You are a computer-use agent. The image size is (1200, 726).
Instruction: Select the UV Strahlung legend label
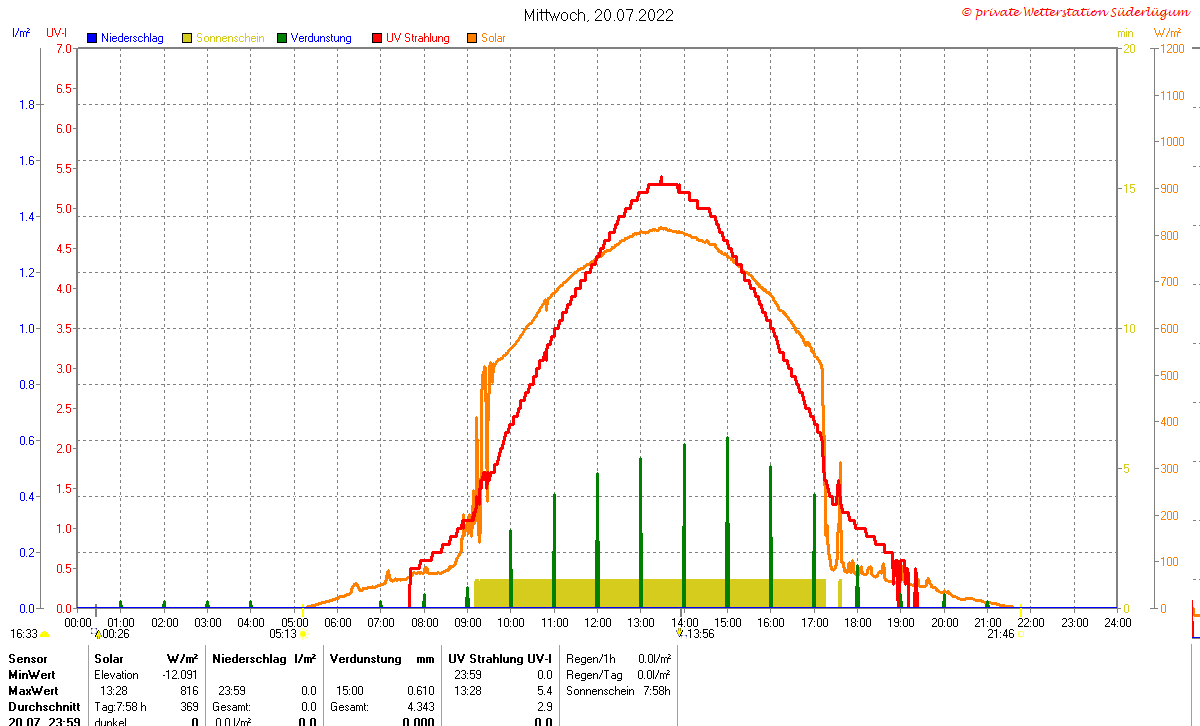point(418,38)
